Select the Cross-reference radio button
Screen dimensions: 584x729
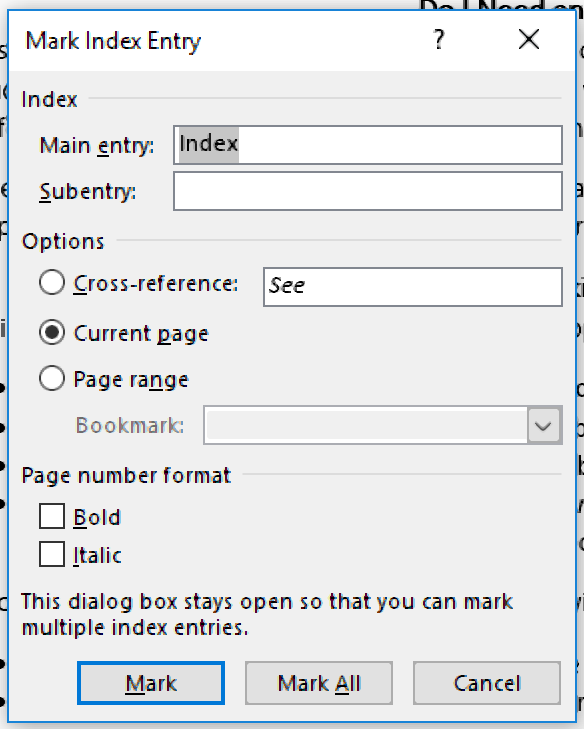pos(52,283)
